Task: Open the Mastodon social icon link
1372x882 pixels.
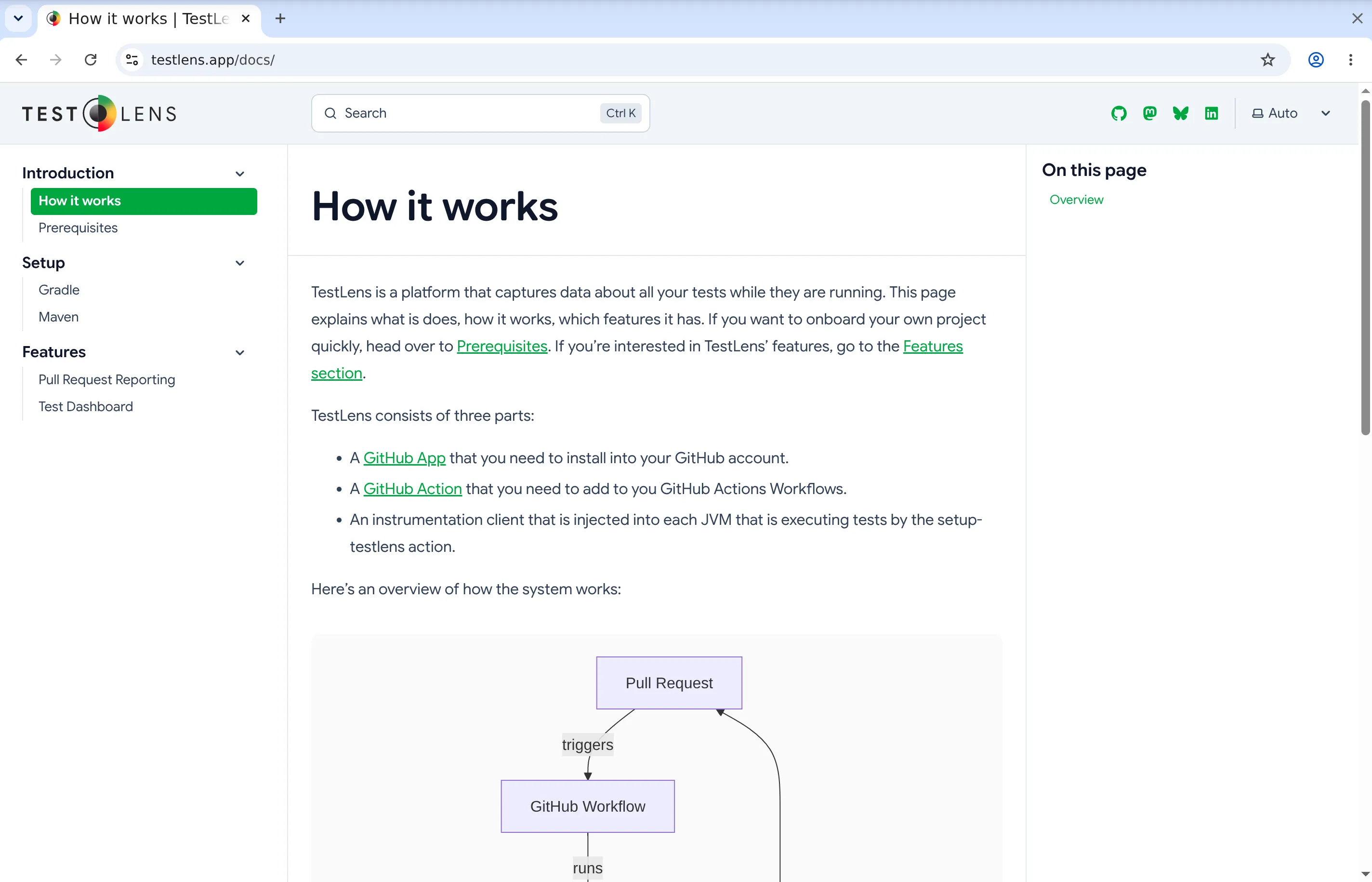Action: (1149, 113)
